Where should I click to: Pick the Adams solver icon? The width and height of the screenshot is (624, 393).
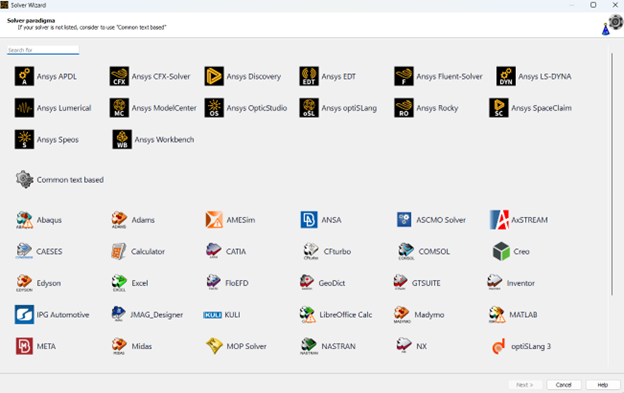pos(119,220)
